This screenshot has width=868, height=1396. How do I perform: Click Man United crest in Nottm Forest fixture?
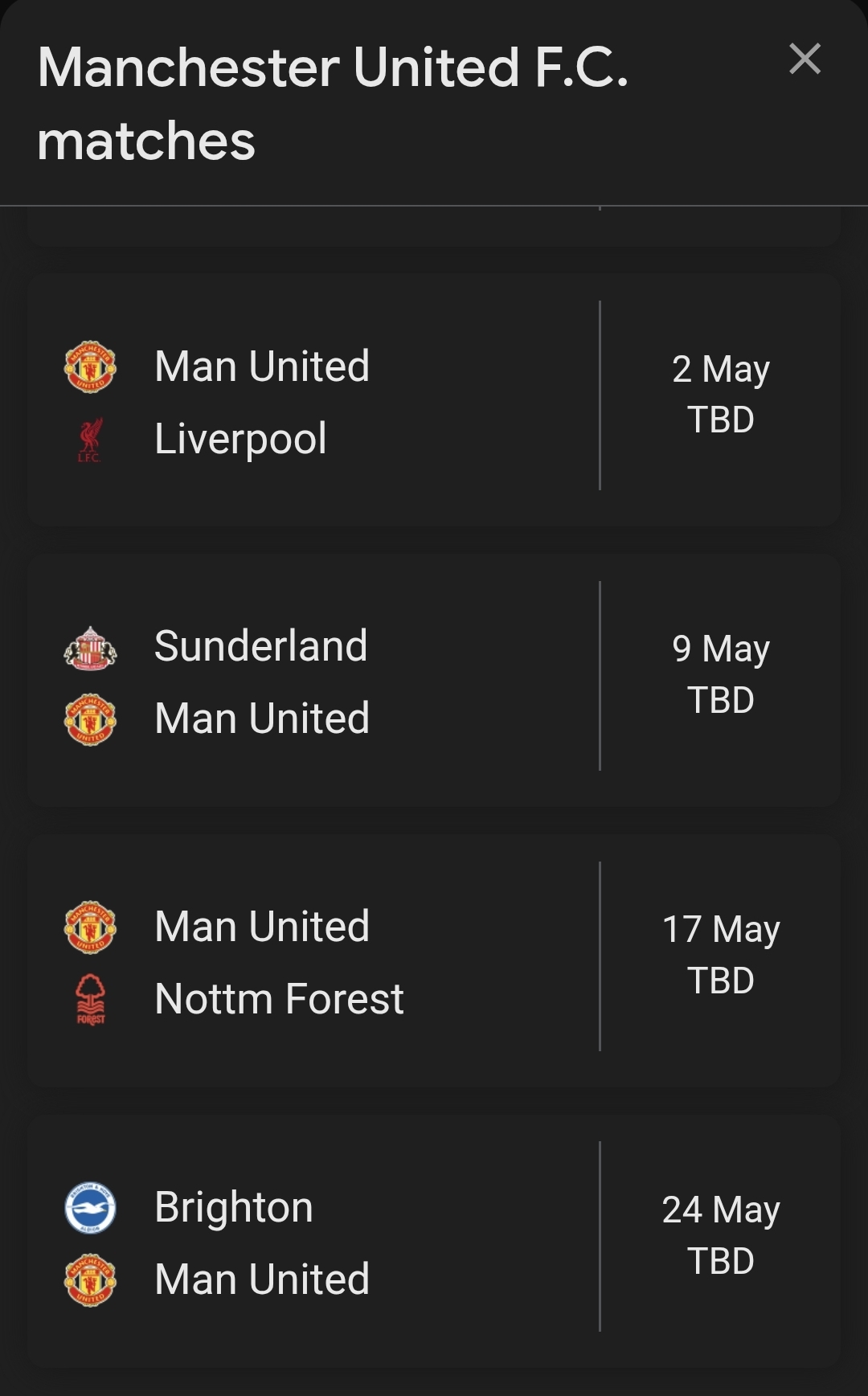click(x=90, y=927)
